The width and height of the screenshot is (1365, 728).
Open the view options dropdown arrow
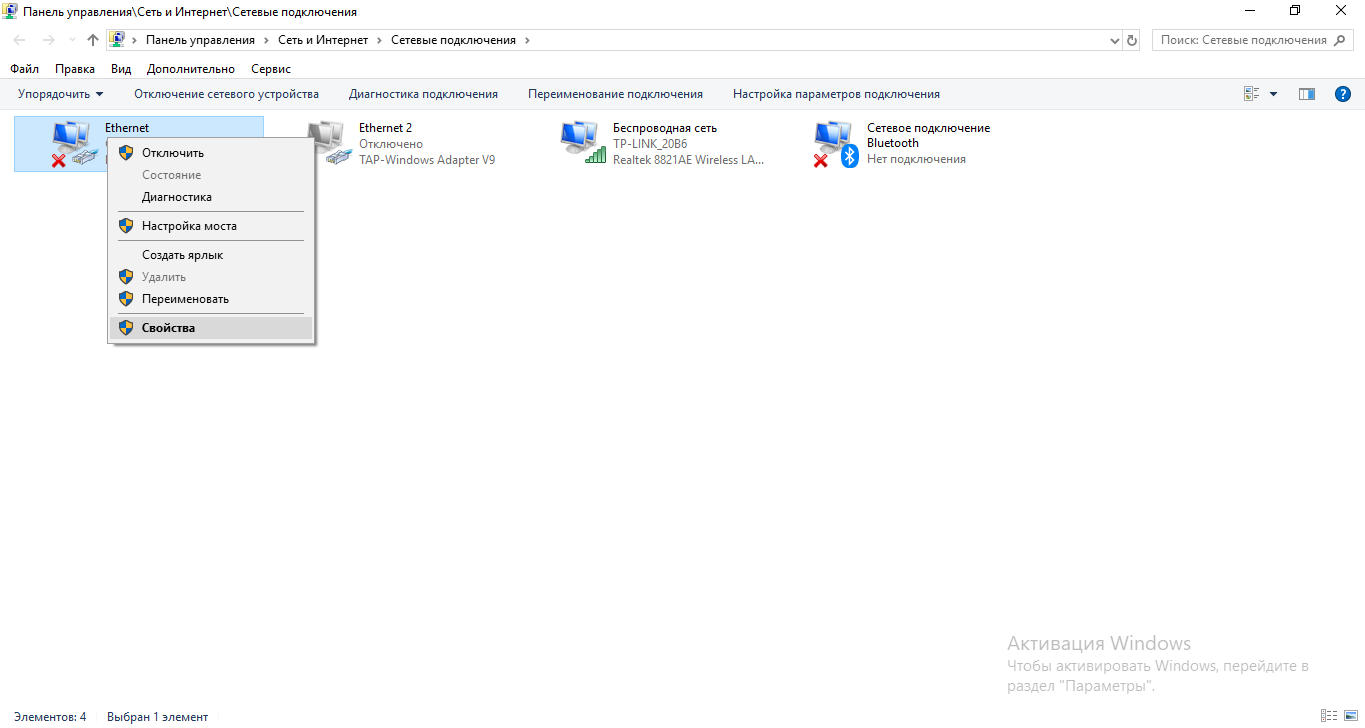pyautogui.click(x=1273, y=94)
